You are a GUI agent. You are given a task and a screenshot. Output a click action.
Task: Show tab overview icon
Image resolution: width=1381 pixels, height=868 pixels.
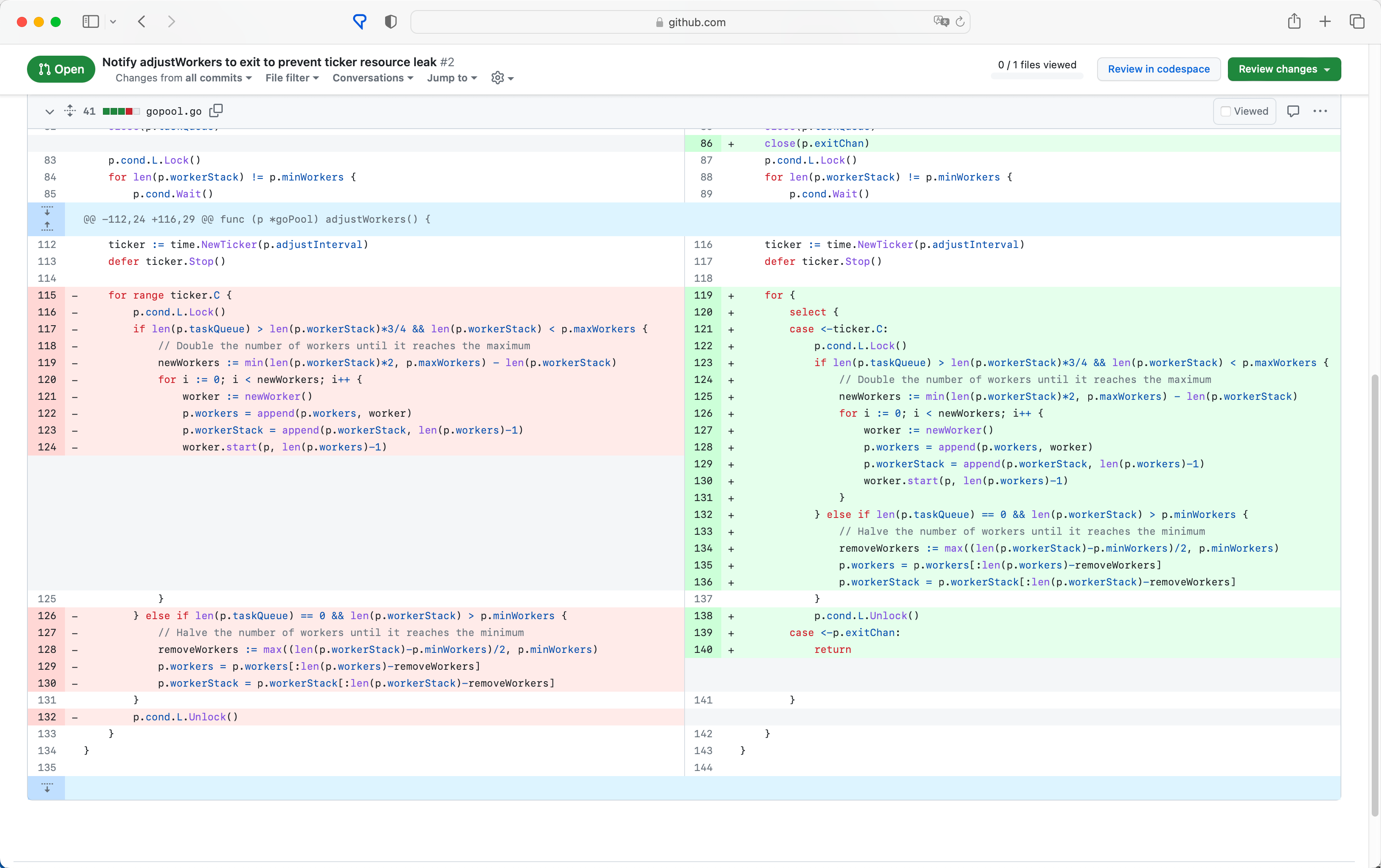1357,22
